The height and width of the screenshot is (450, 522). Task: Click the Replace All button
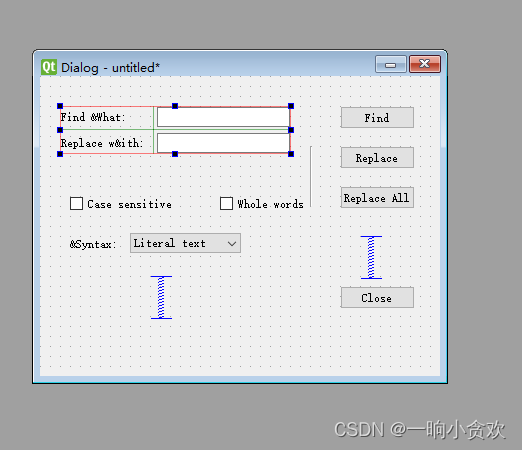pyautogui.click(x=377, y=197)
